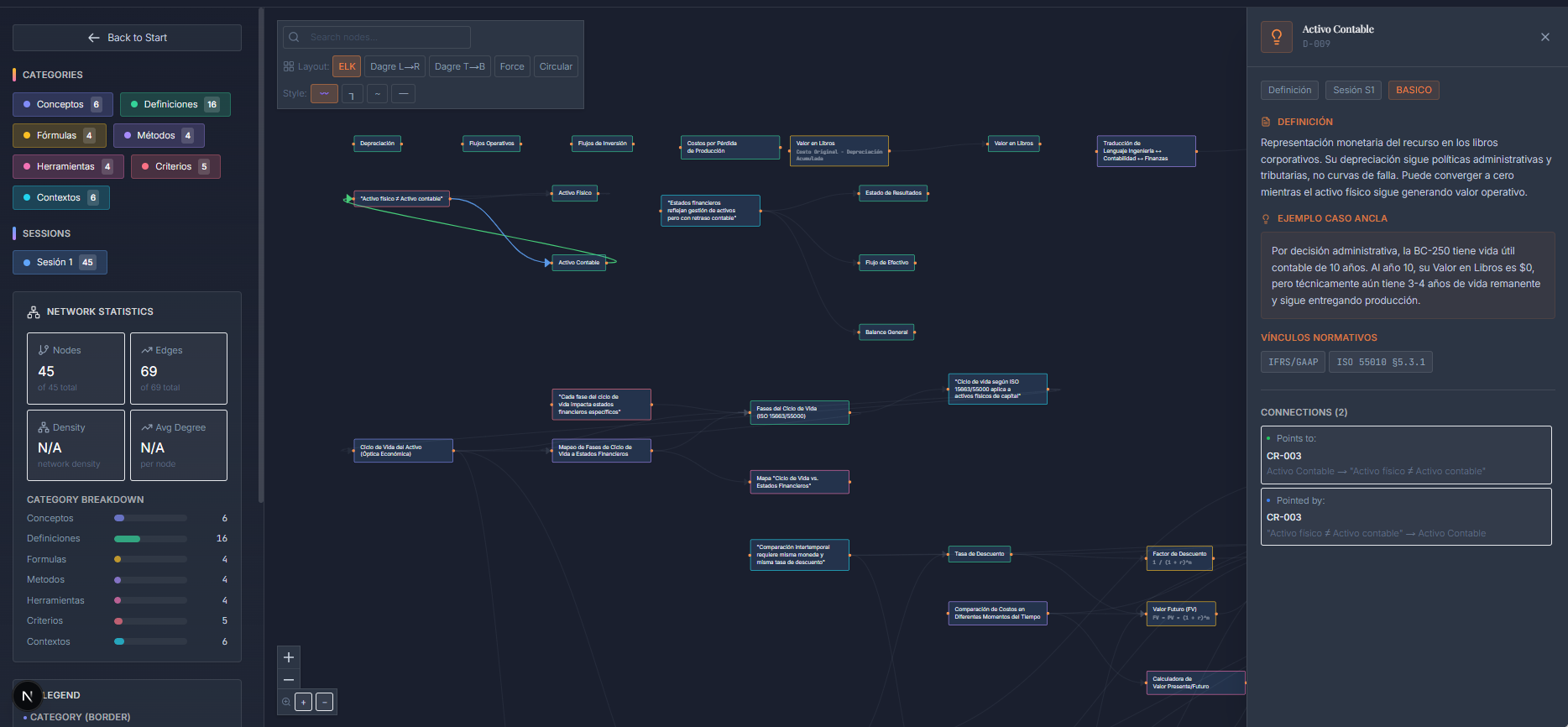This screenshot has height=727, width=1568.
Task: Switch layout to ELK
Action: click(x=347, y=66)
